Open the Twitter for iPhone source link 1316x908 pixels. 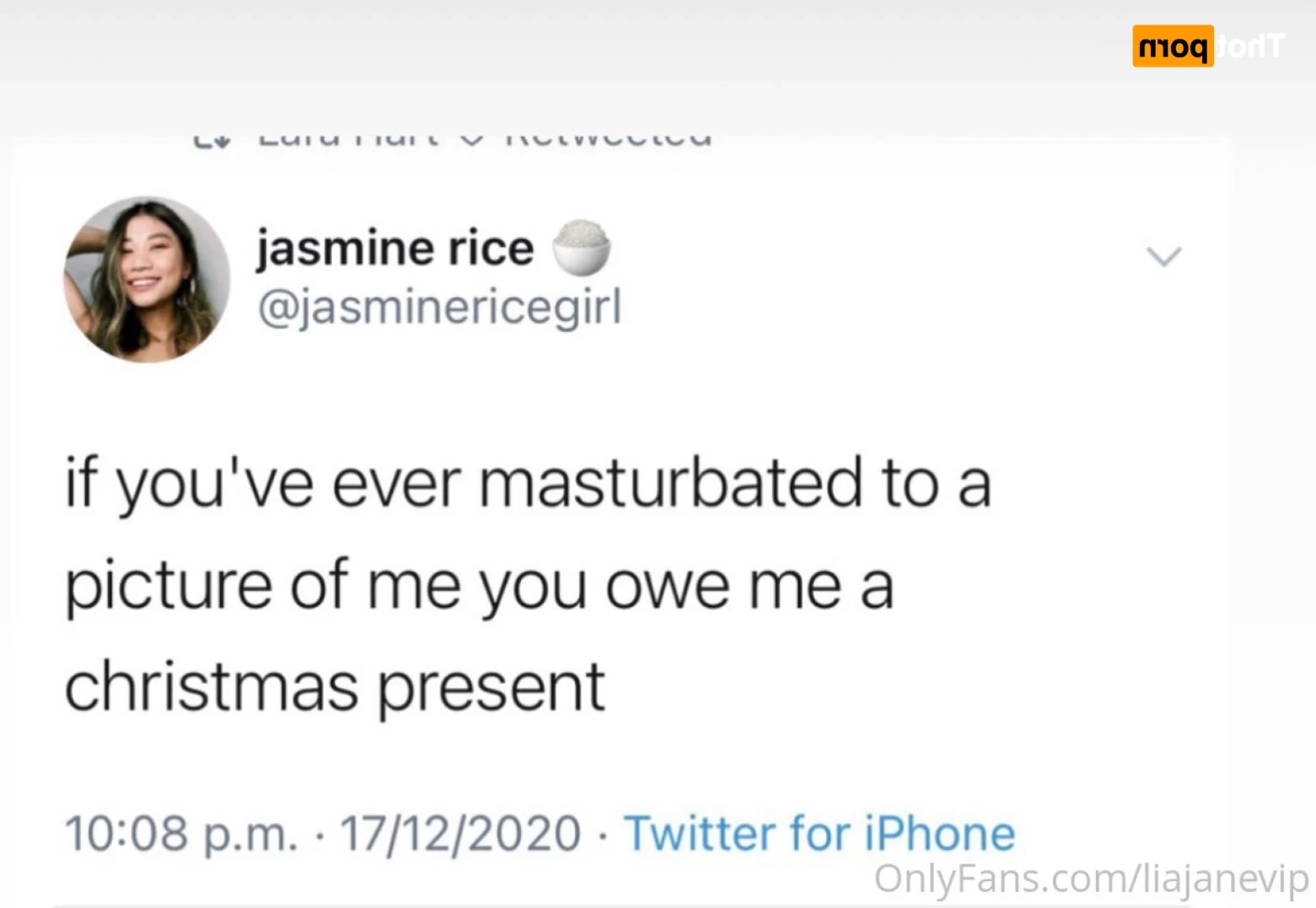(x=819, y=833)
